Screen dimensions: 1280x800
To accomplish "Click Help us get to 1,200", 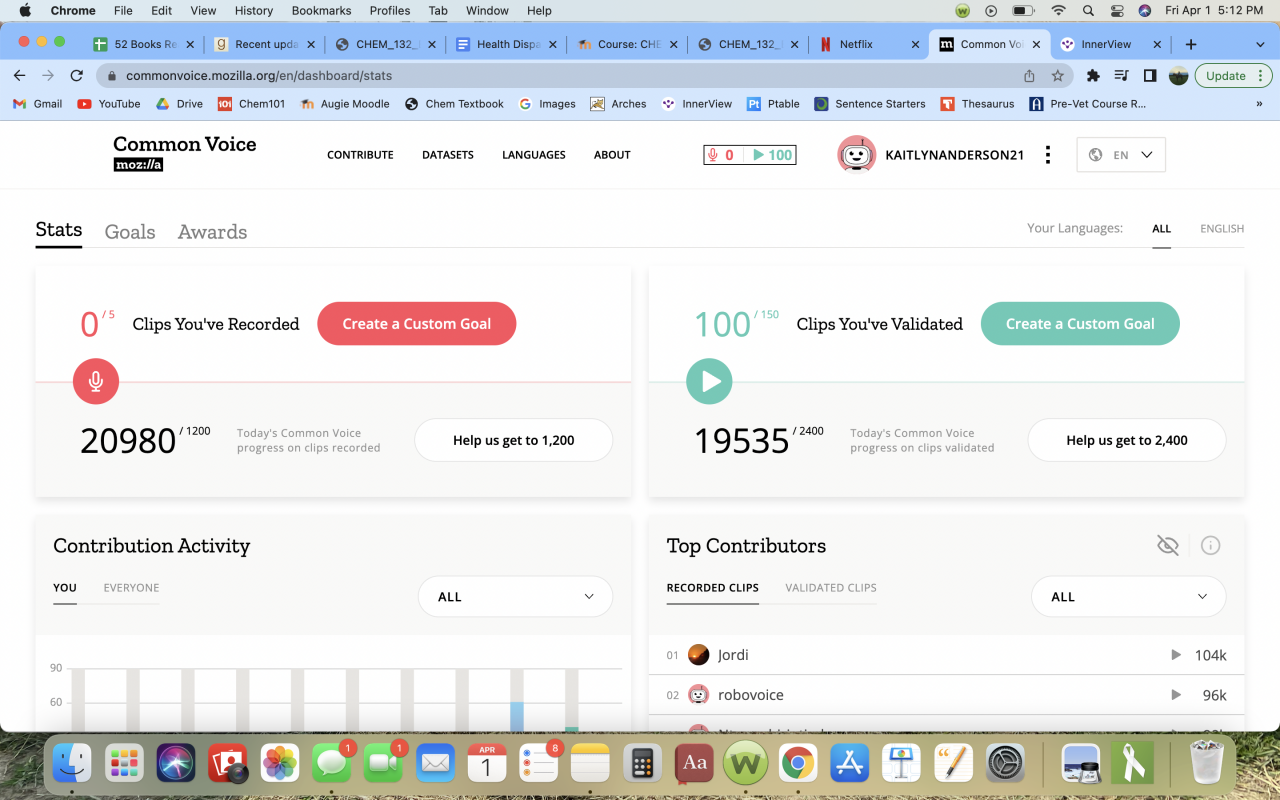I will [x=514, y=440].
